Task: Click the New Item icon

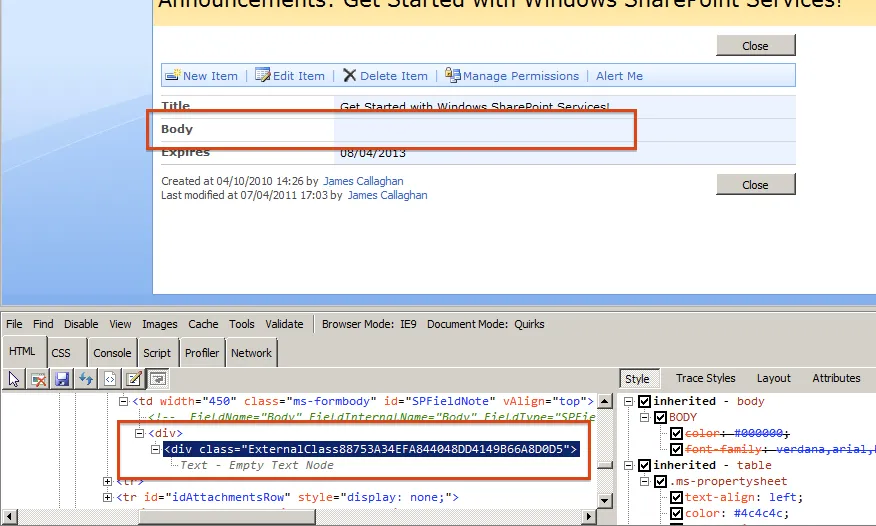Action: (173, 75)
